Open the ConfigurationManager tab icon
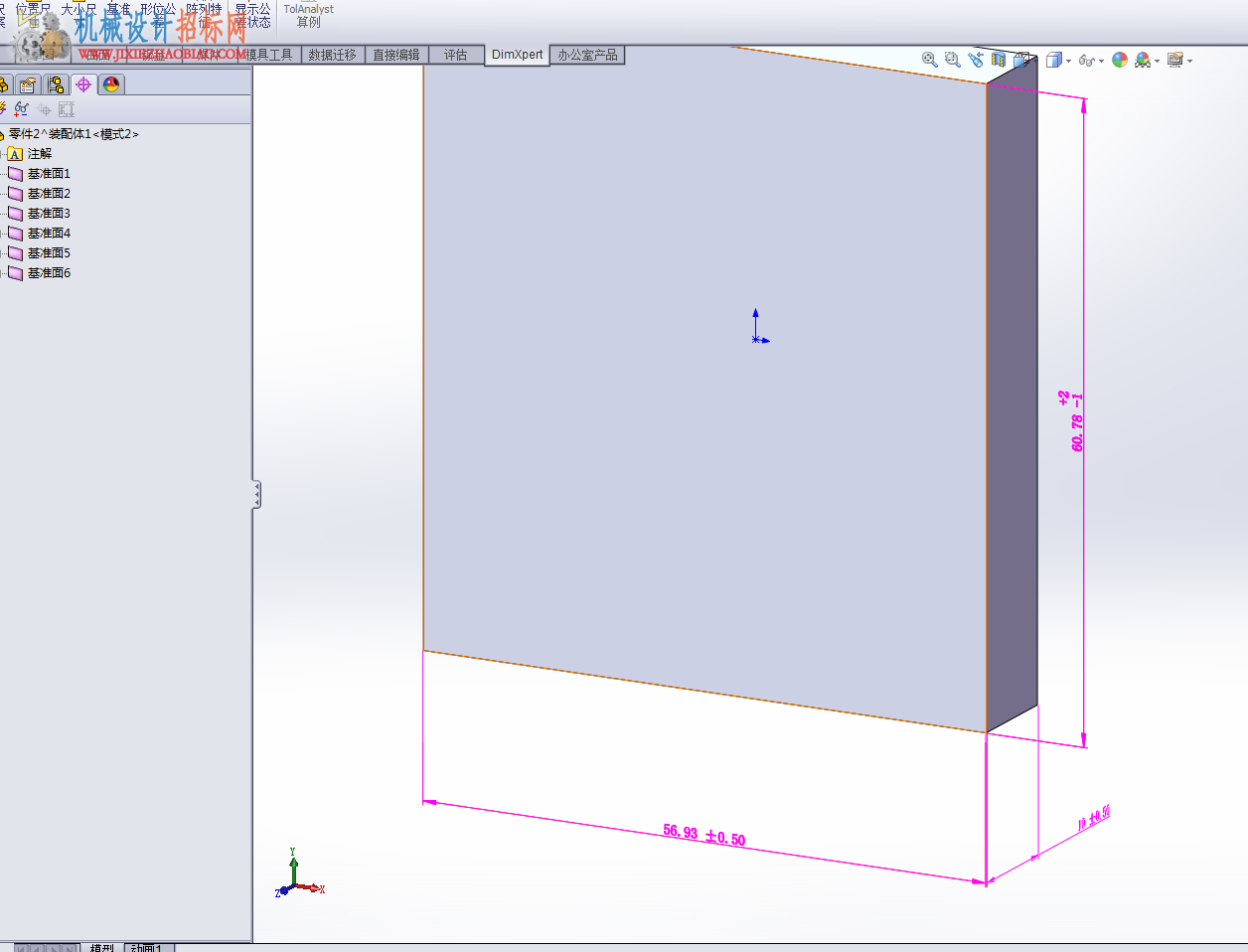The image size is (1248, 952). tap(56, 84)
